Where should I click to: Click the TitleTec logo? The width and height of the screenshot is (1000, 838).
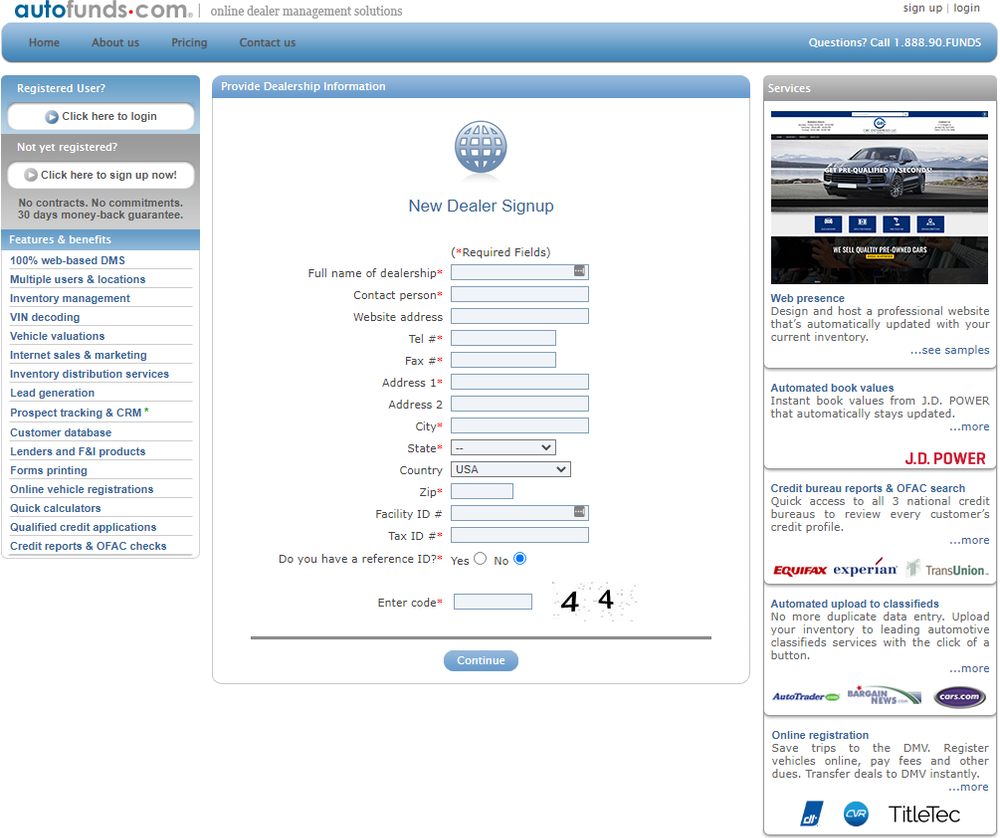click(924, 814)
